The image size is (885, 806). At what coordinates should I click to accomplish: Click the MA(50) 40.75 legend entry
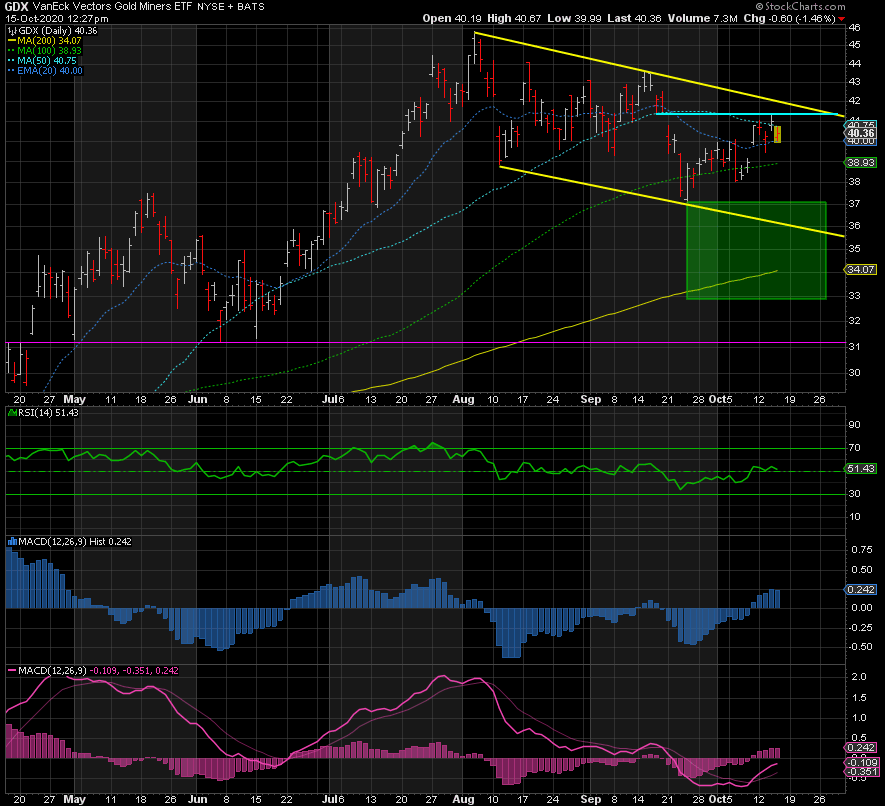pyautogui.click(x=42, y=61)
